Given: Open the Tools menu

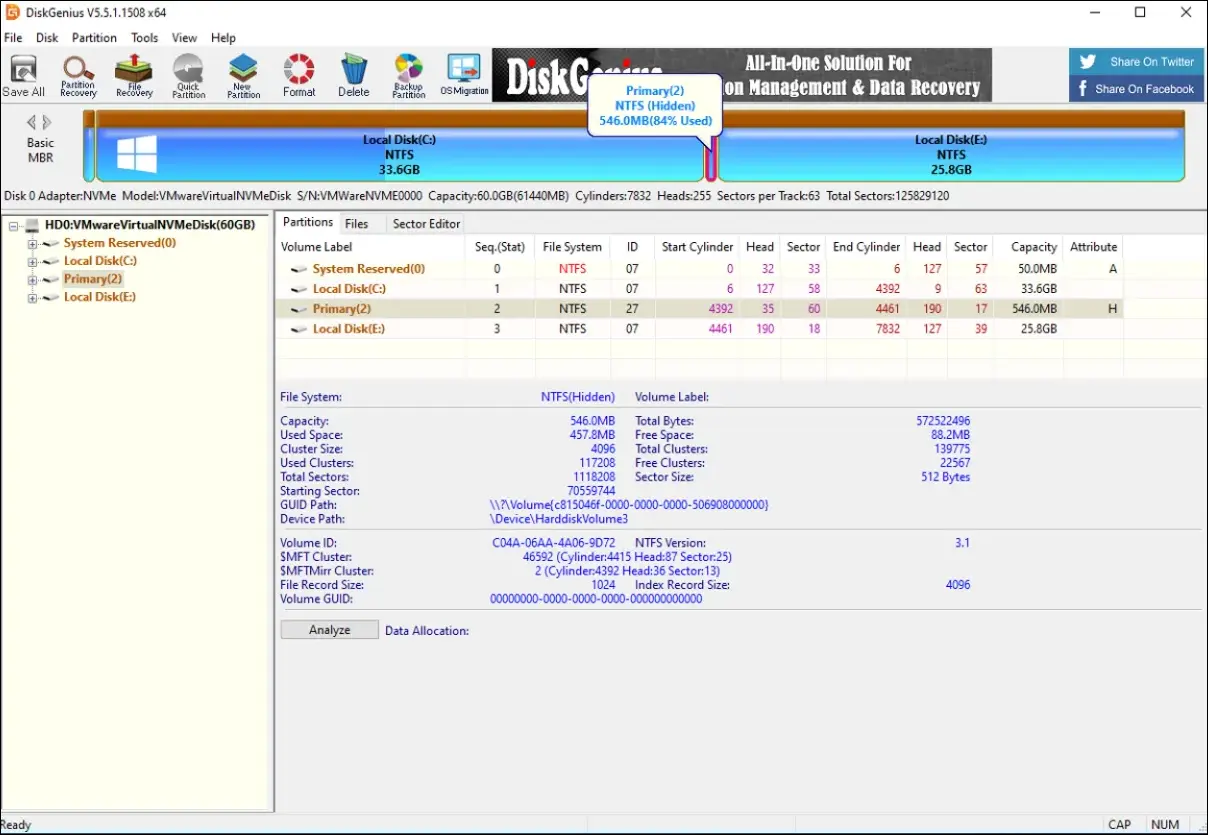Looking at the screenshot, I should coord(144,38).
